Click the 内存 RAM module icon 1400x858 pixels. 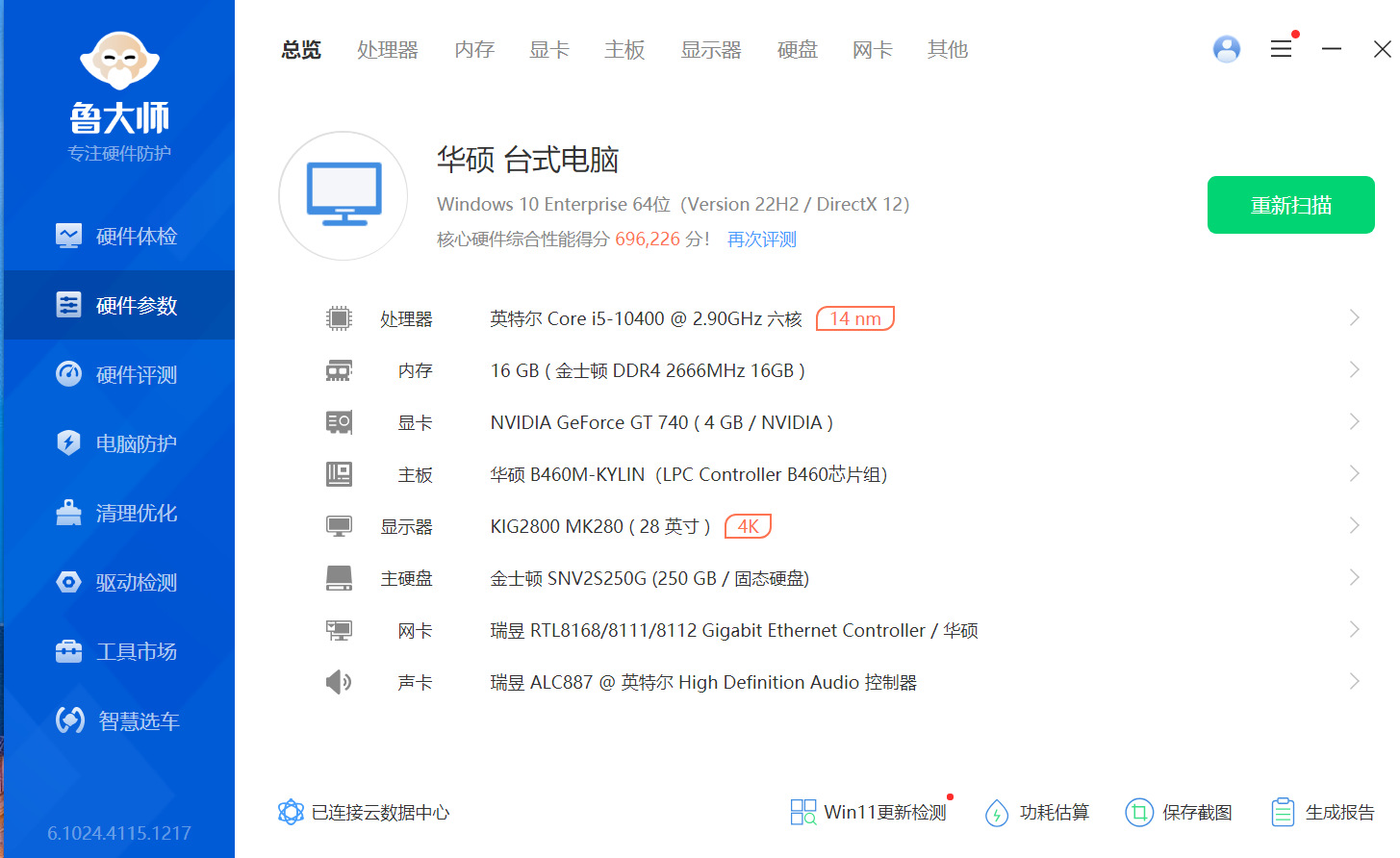339,370
